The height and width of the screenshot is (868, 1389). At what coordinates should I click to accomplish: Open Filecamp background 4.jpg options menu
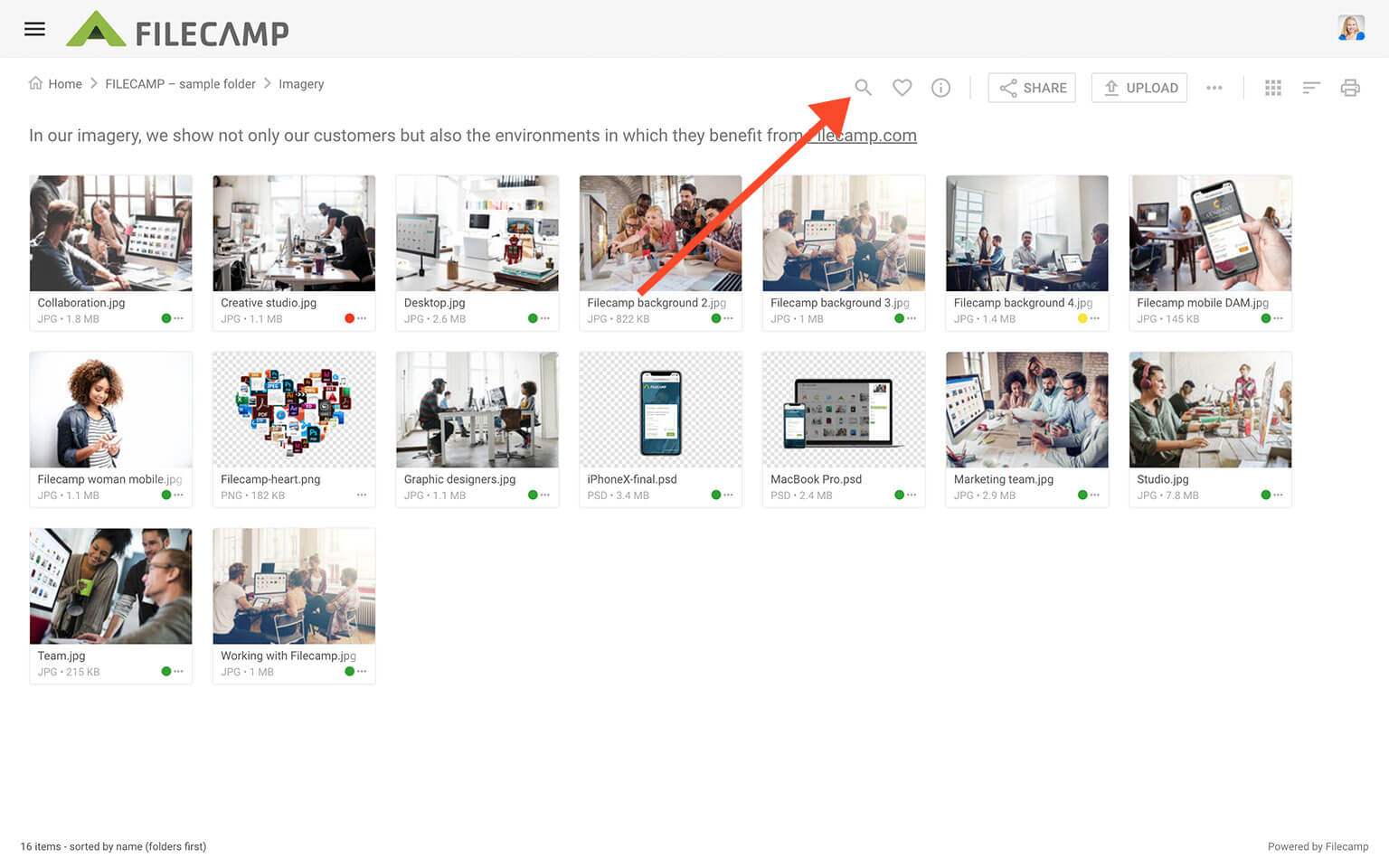[1095, 318]
